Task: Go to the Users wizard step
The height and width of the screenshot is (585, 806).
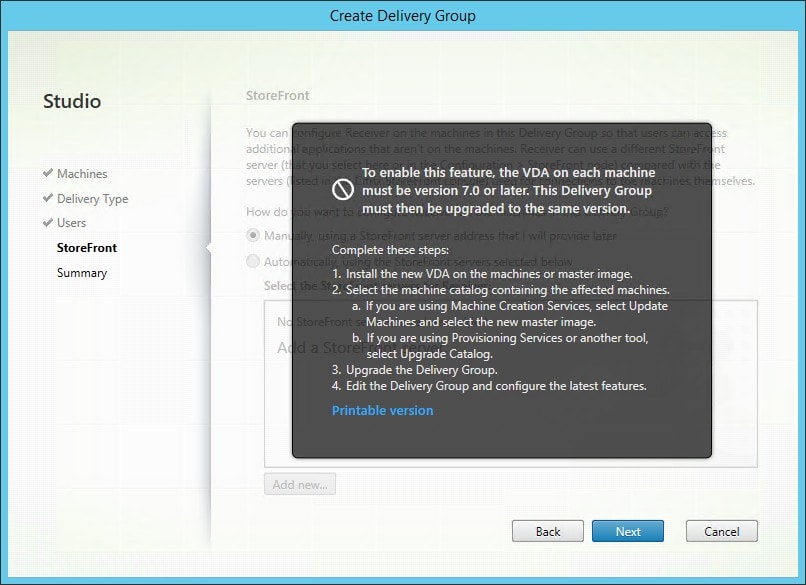Action: pyautogui.click(x=71, y=223)
